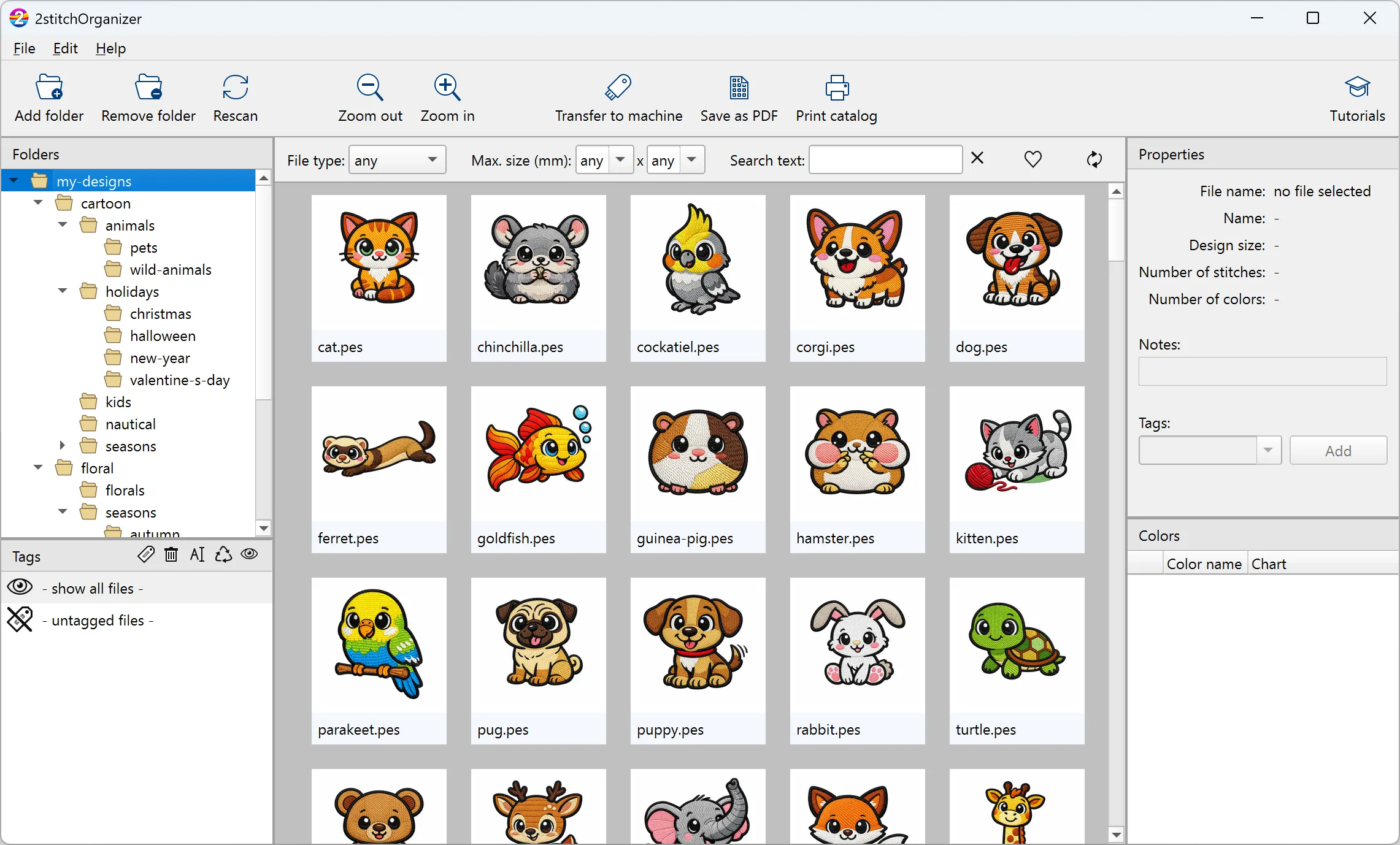
Task: Click the Zoom in magnifier icon
Action: (x=447, y=88)
